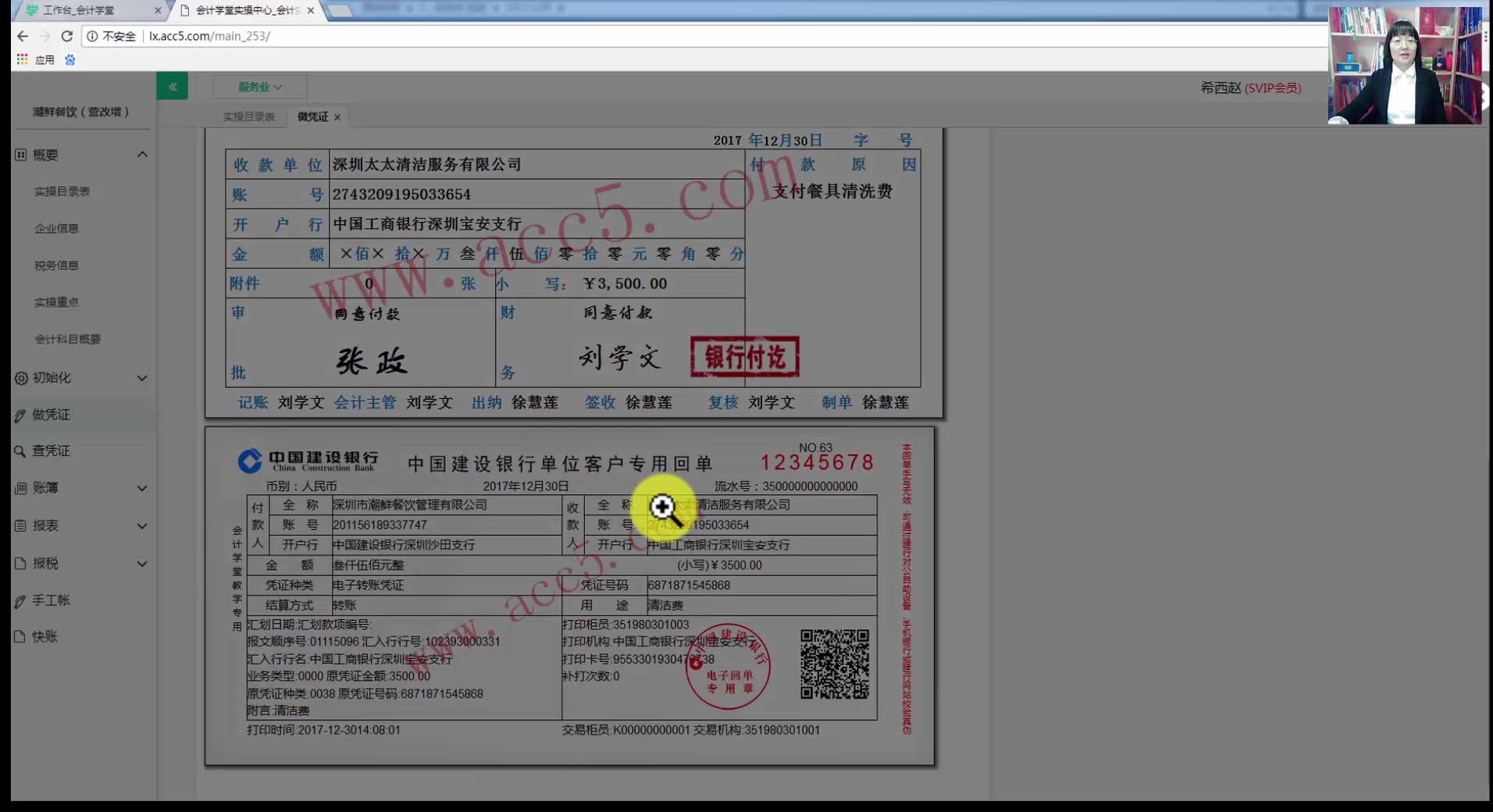Click the payer account 201156189337747

pos(379,525)
